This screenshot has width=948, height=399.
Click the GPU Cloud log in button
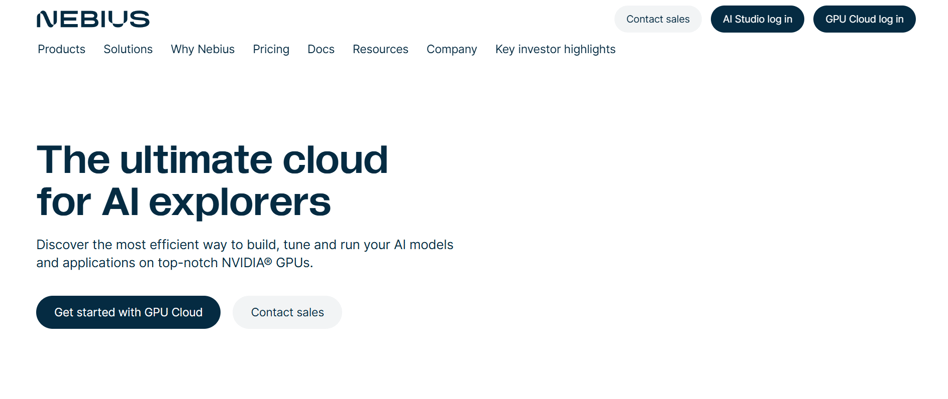pos(865,19)
